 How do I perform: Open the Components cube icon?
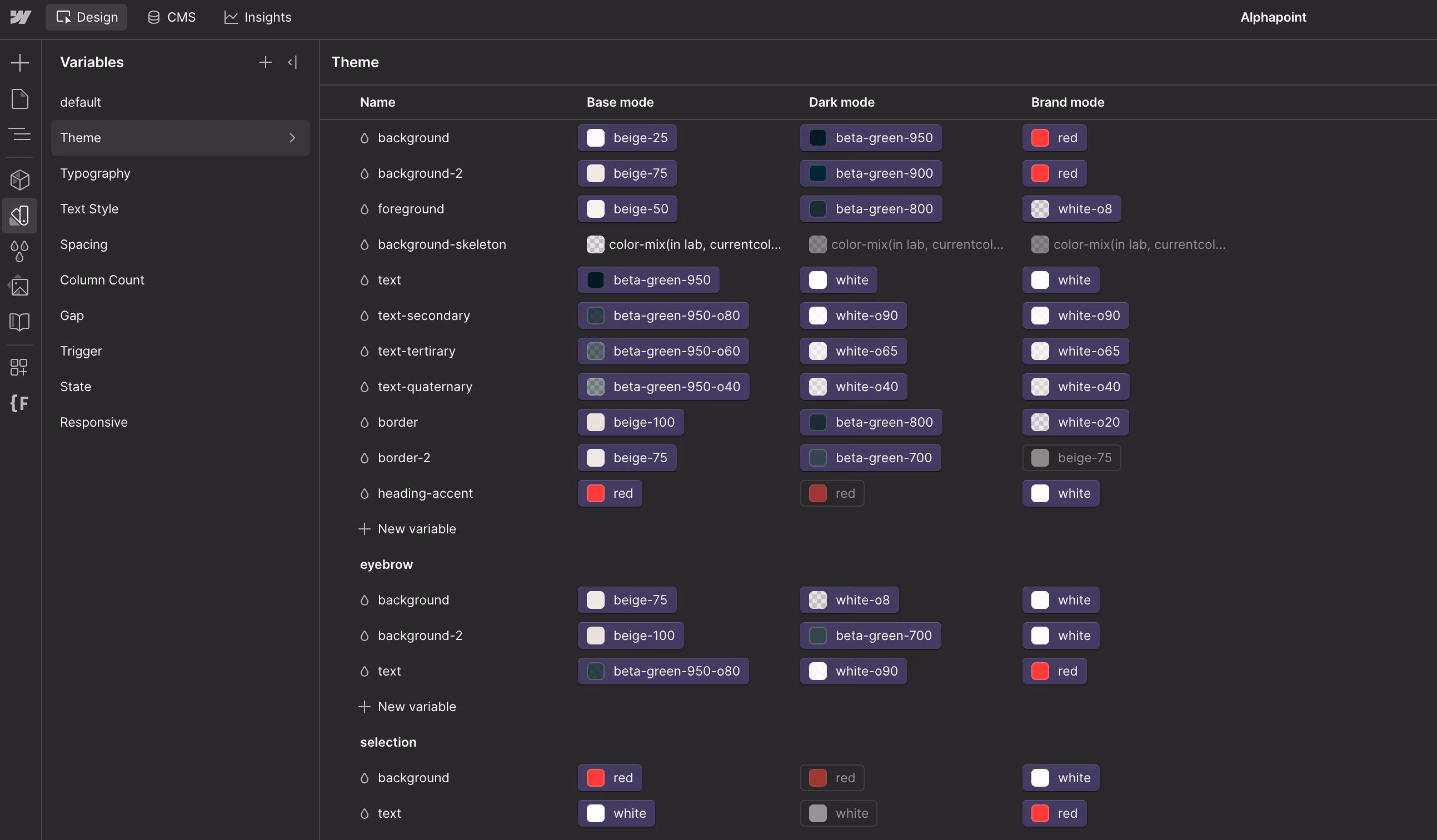[20, 179]
